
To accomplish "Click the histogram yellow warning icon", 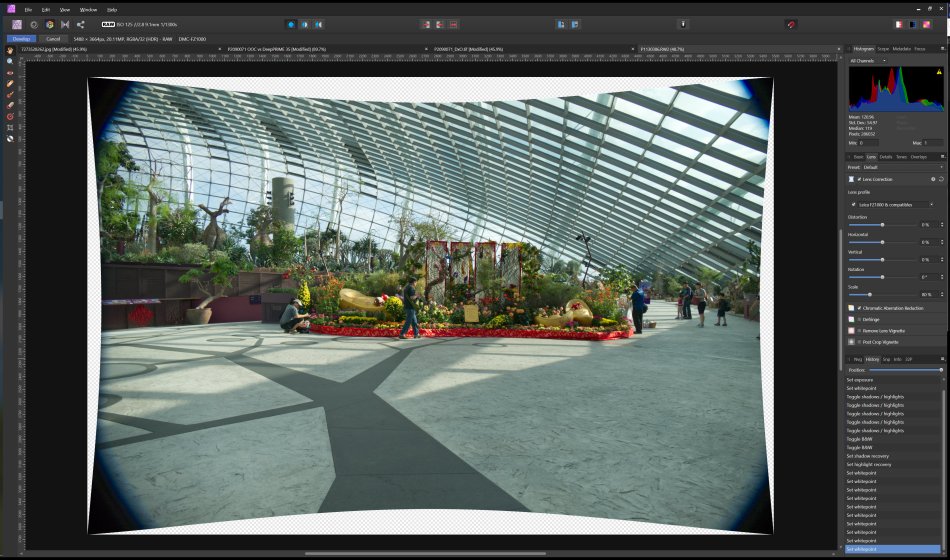I will 939,72.
